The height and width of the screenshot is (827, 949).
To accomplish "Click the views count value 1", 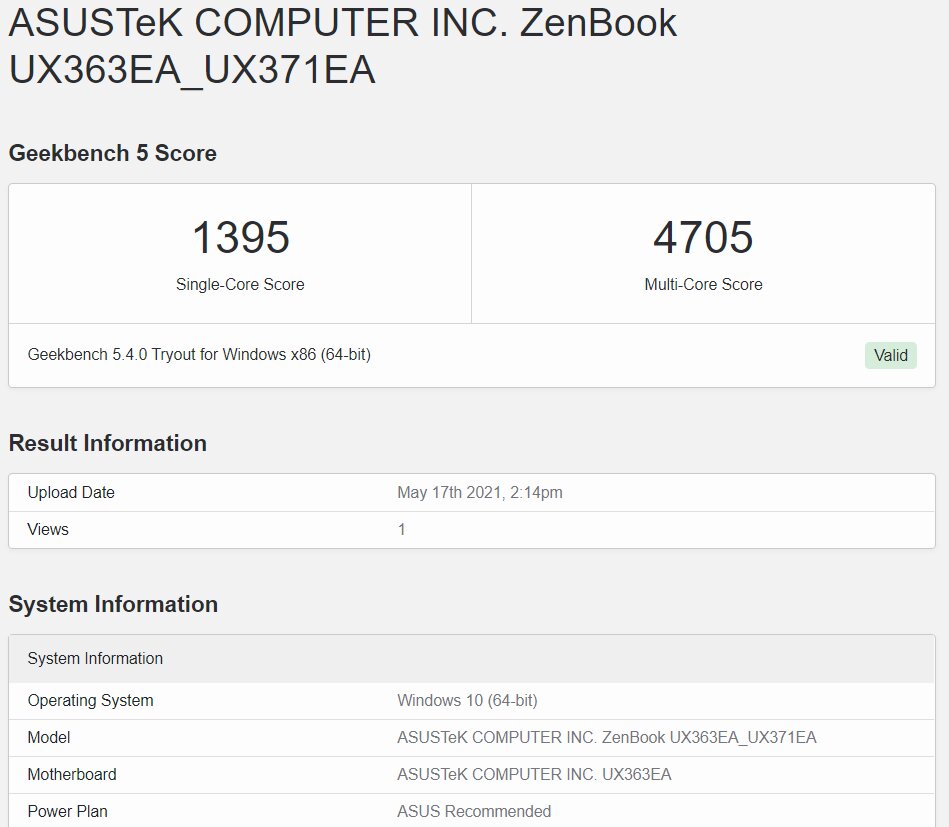I will pyautogui.click(x=401, y=529).
